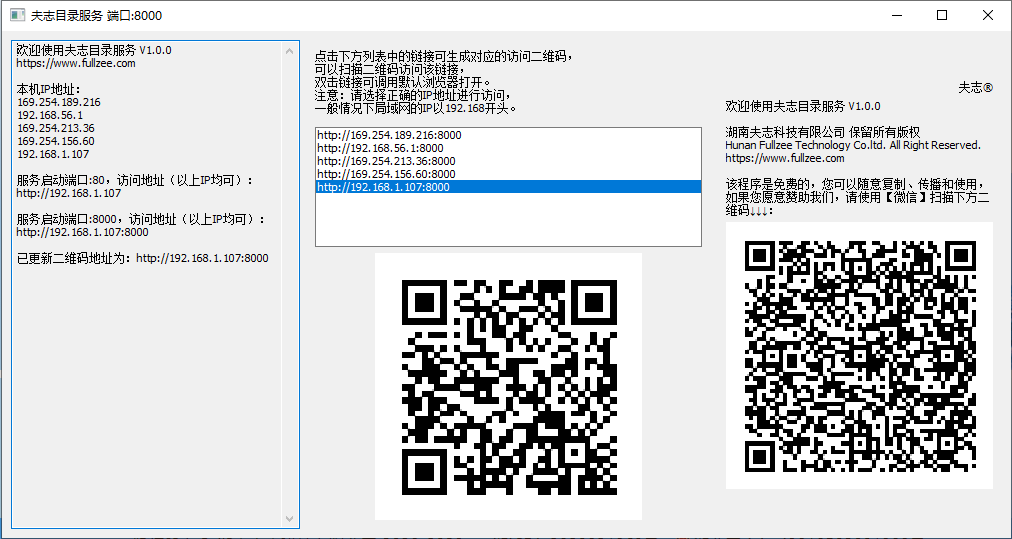Select highlighted link http://192.168.1.107:8000
Image resolution: width=1012 pixels, height=539 pixels.
(508, 187)
